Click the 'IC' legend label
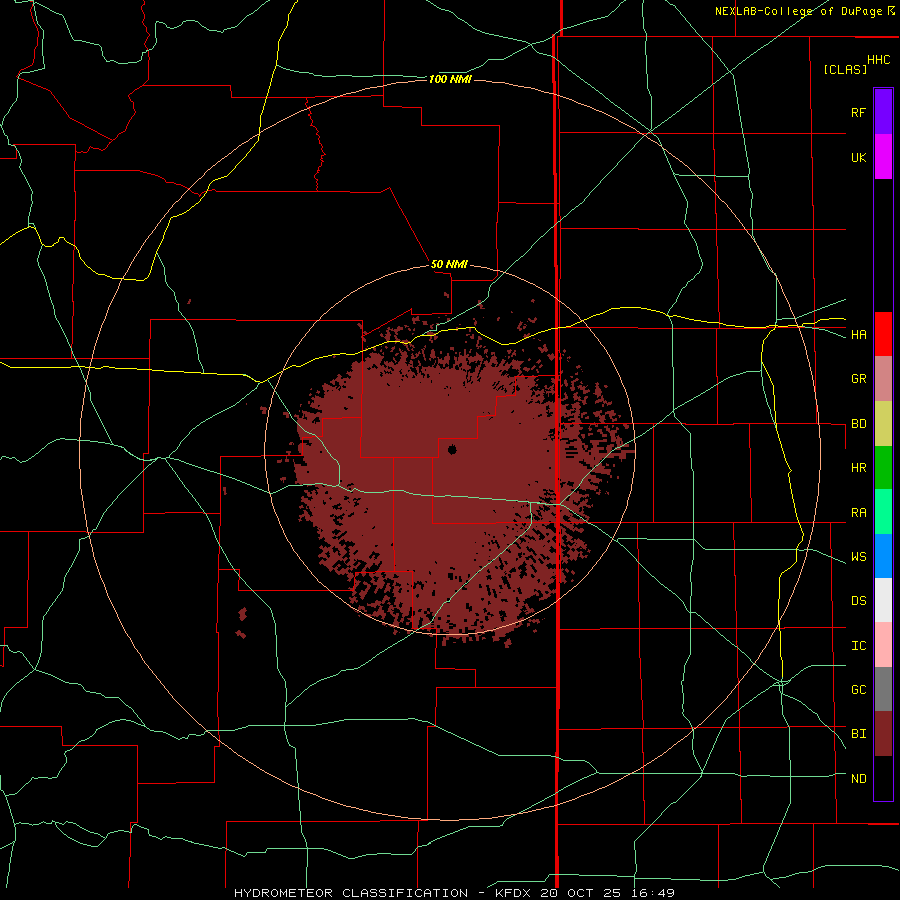 point(858,646)
